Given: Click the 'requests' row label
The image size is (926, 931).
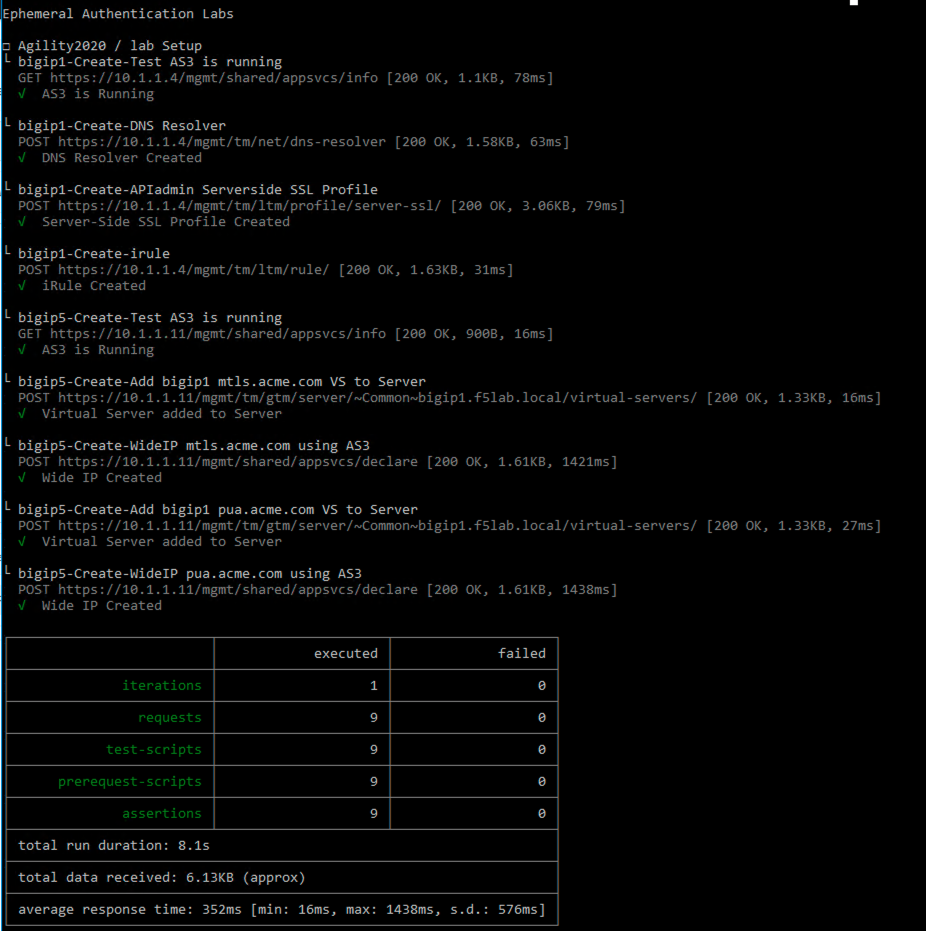Looking at the screenshot, I should (170, 718).
